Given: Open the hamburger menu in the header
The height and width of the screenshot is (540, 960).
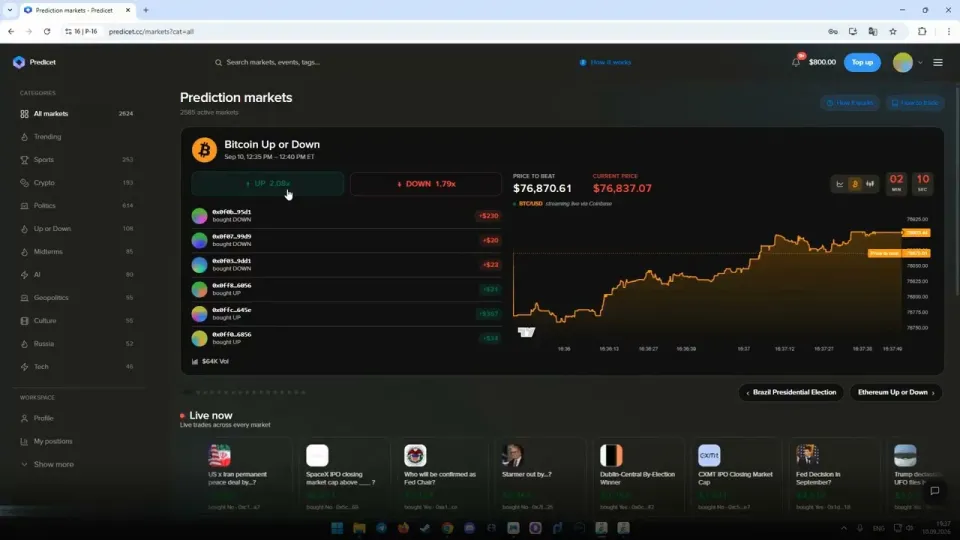Looking at the screenshot, I should click(x=937, y=62).
